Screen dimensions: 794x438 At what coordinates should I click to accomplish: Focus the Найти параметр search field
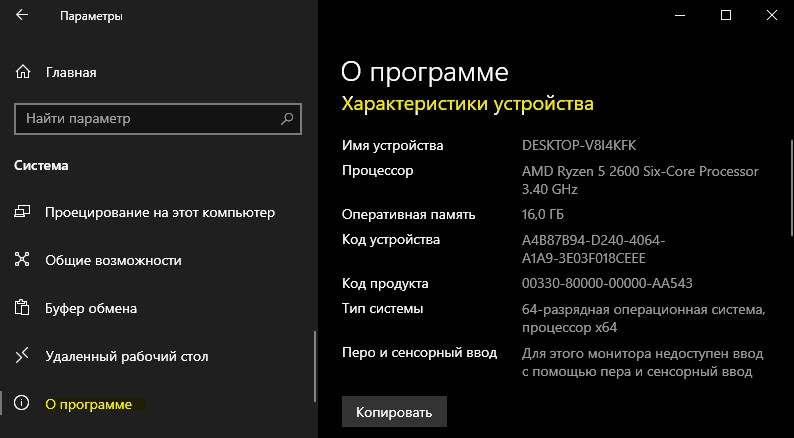pyautogui.click(x=158, y=119)
